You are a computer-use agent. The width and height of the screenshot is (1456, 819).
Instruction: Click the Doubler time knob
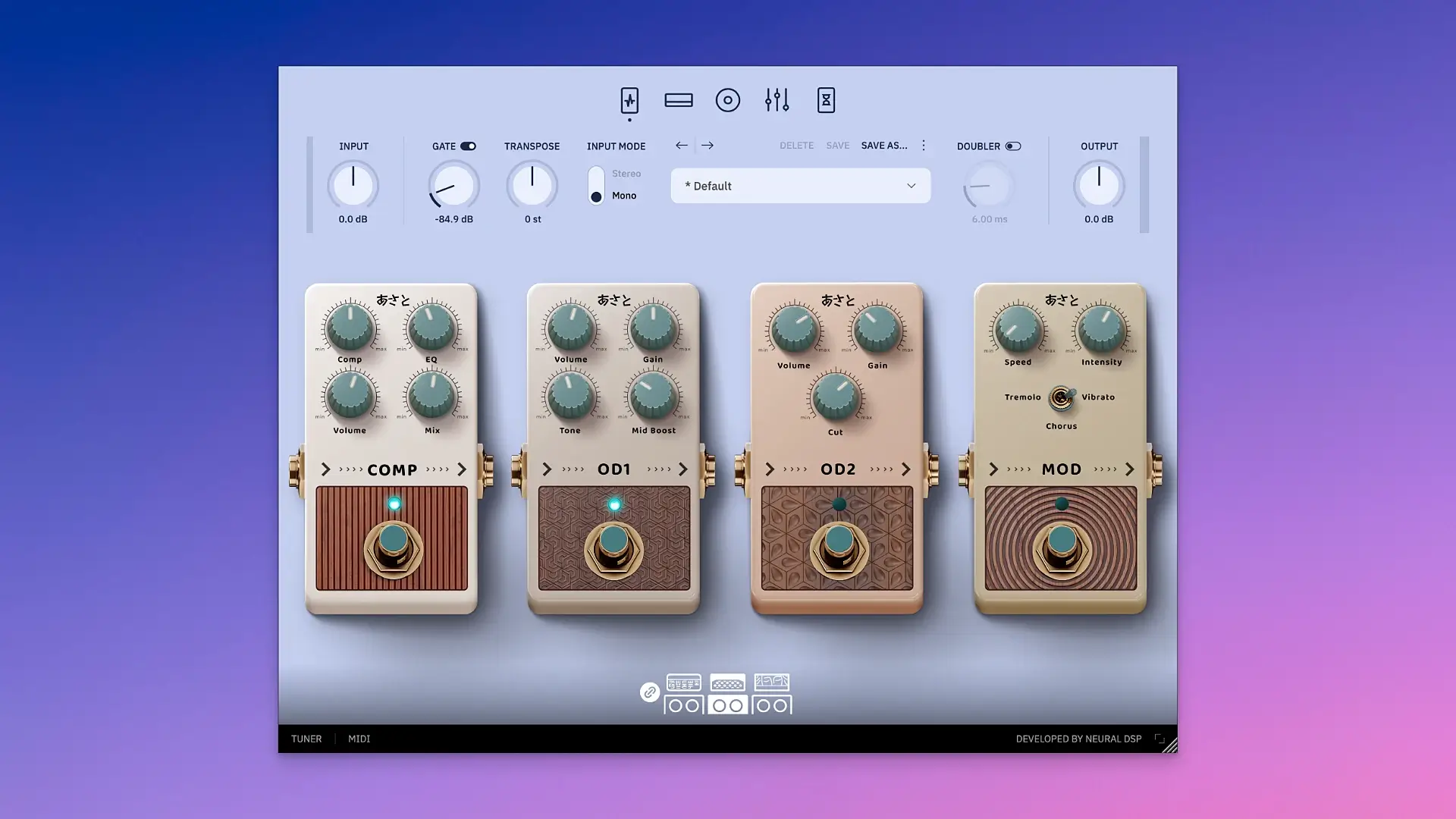coord(989,187)
